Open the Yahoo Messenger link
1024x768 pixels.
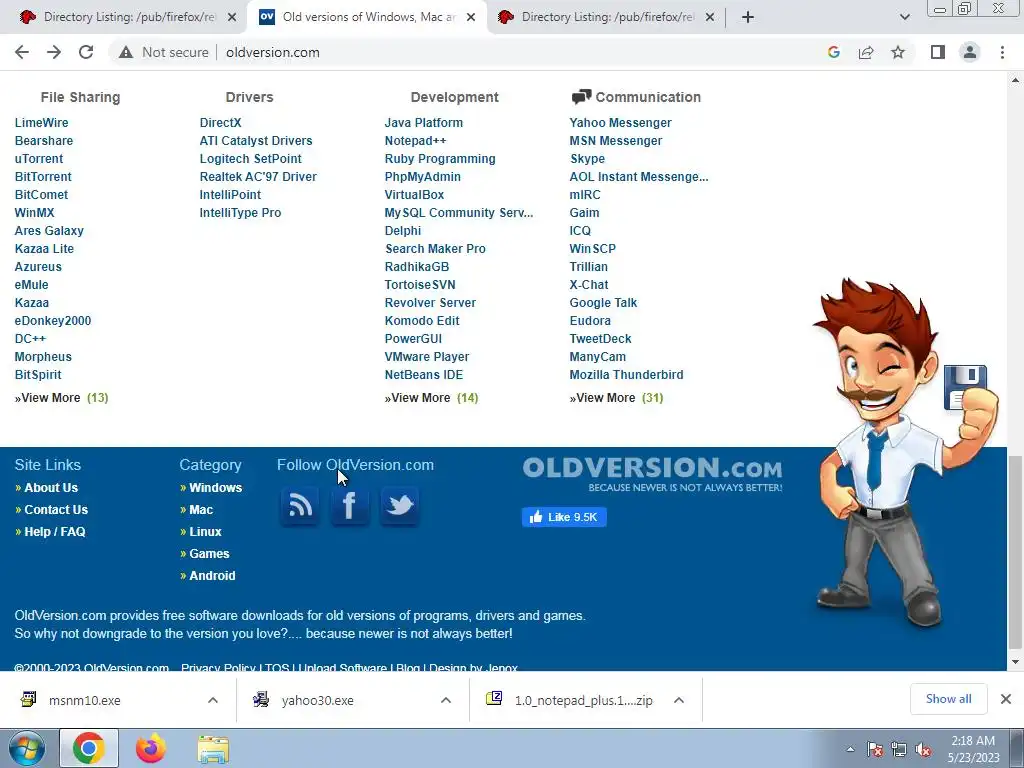[x=620, y=123]
